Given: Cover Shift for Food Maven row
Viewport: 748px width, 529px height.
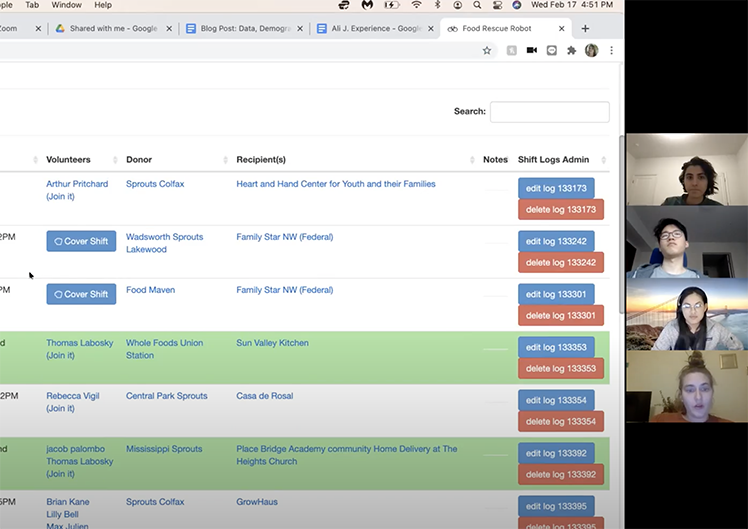Looking at the screenshot, I should coord(81,294).
